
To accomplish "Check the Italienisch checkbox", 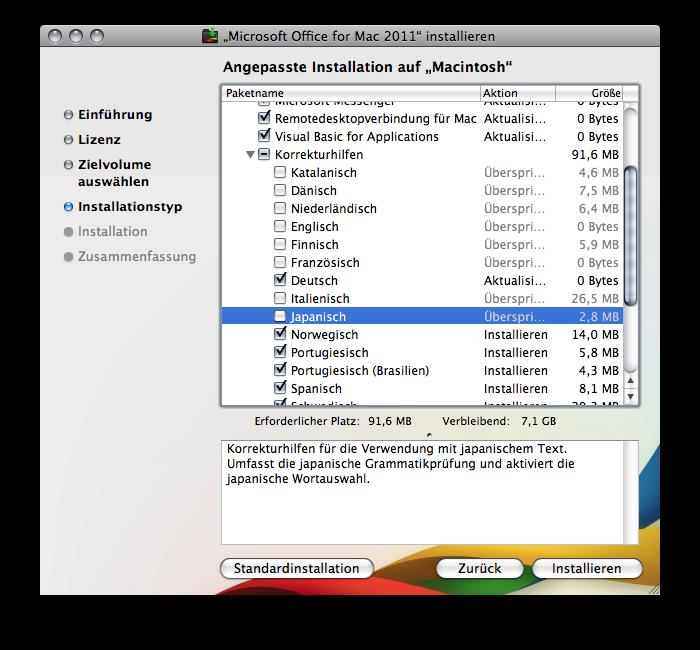I will tap(280, 298).
